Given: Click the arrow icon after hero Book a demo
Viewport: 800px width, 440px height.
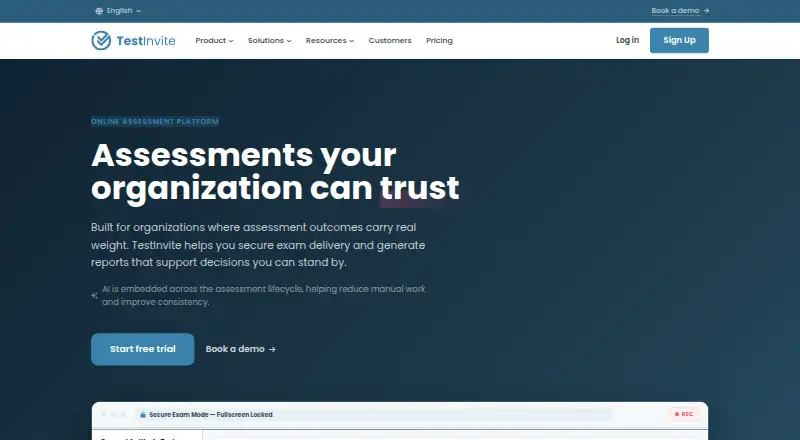Looking at the screenshot, I should pos(272,350).
